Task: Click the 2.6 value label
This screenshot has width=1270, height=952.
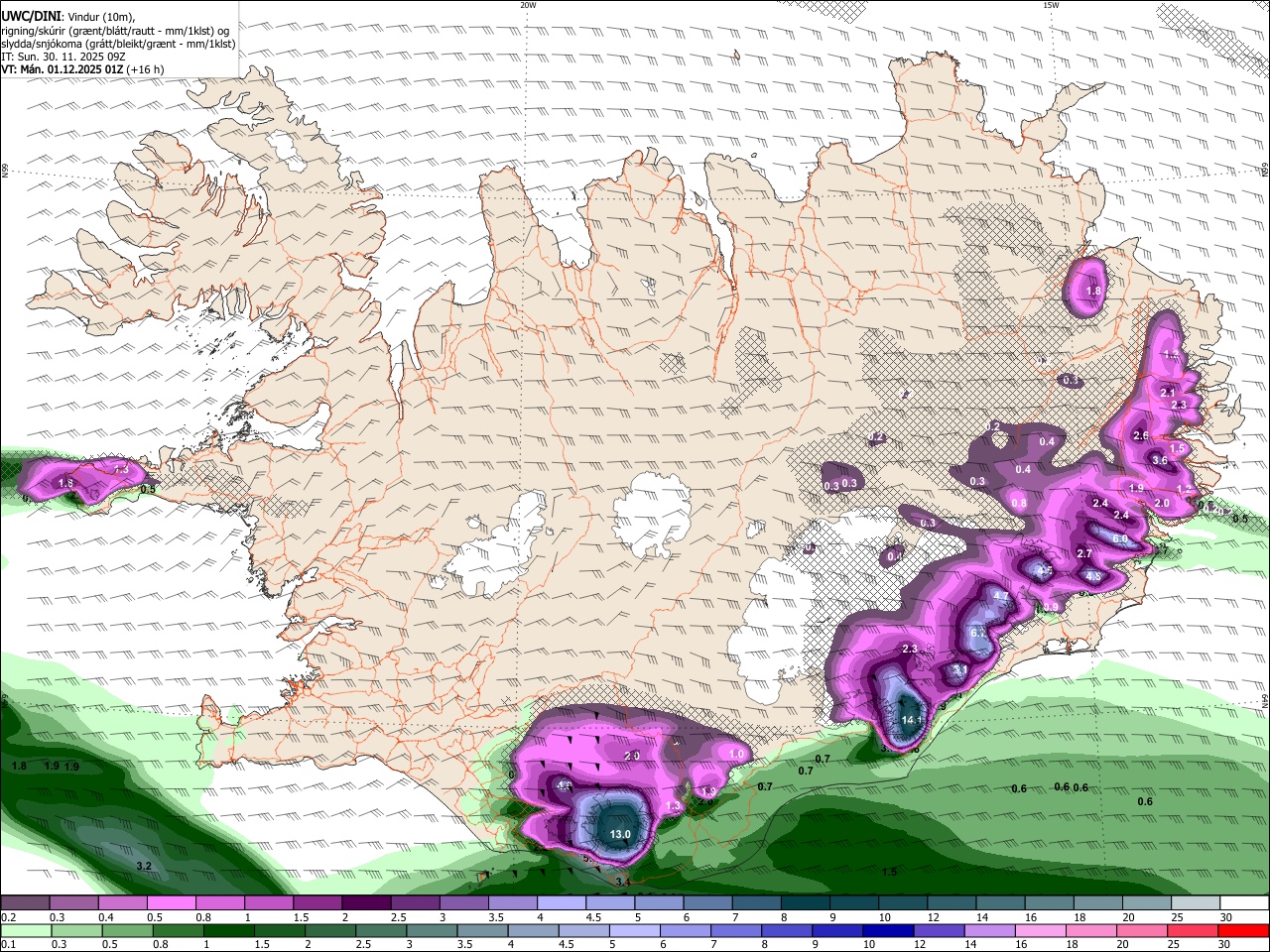Action: [x=1141, y=436]
